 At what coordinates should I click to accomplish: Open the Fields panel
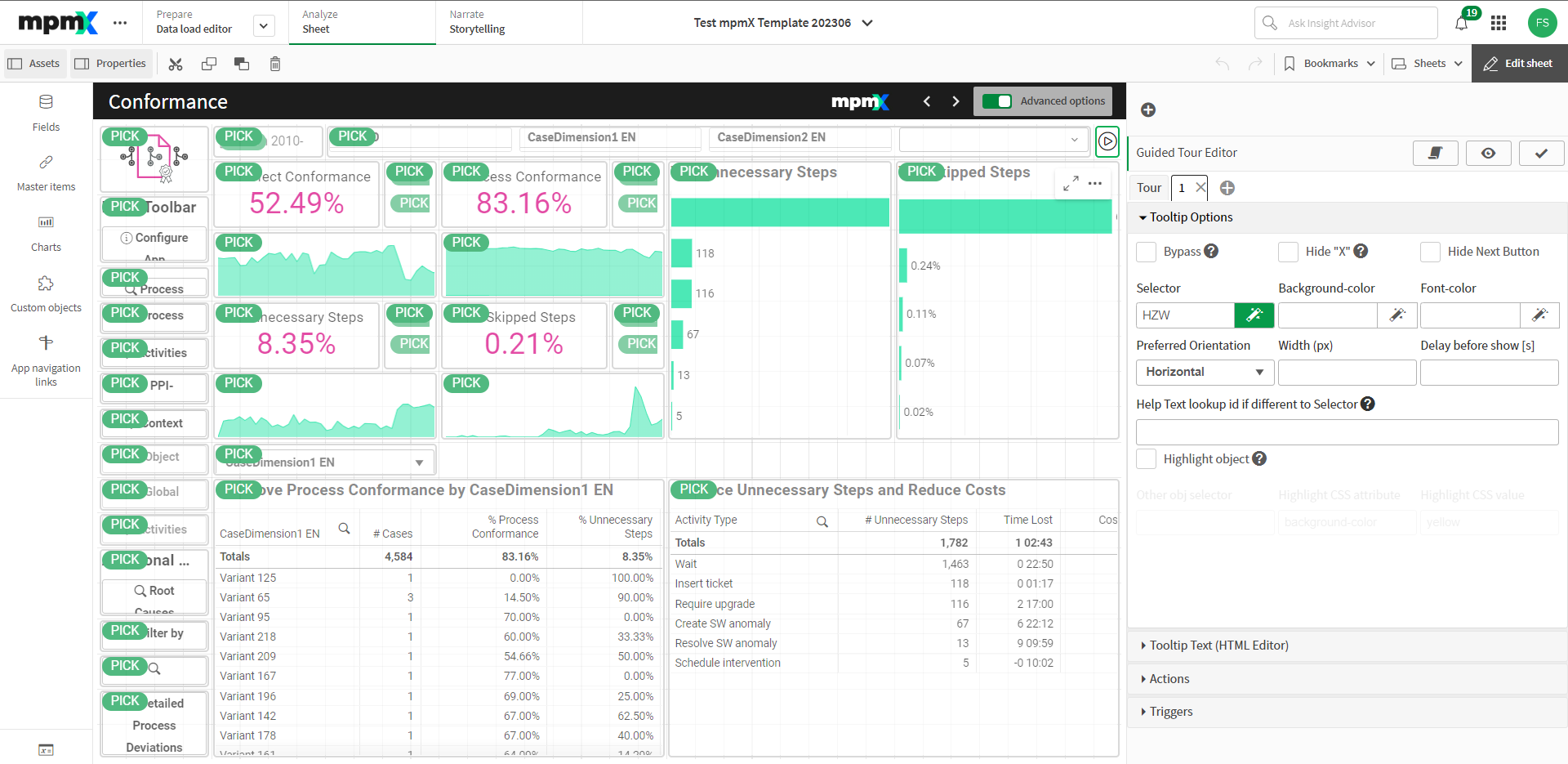[x=46, y=113]
